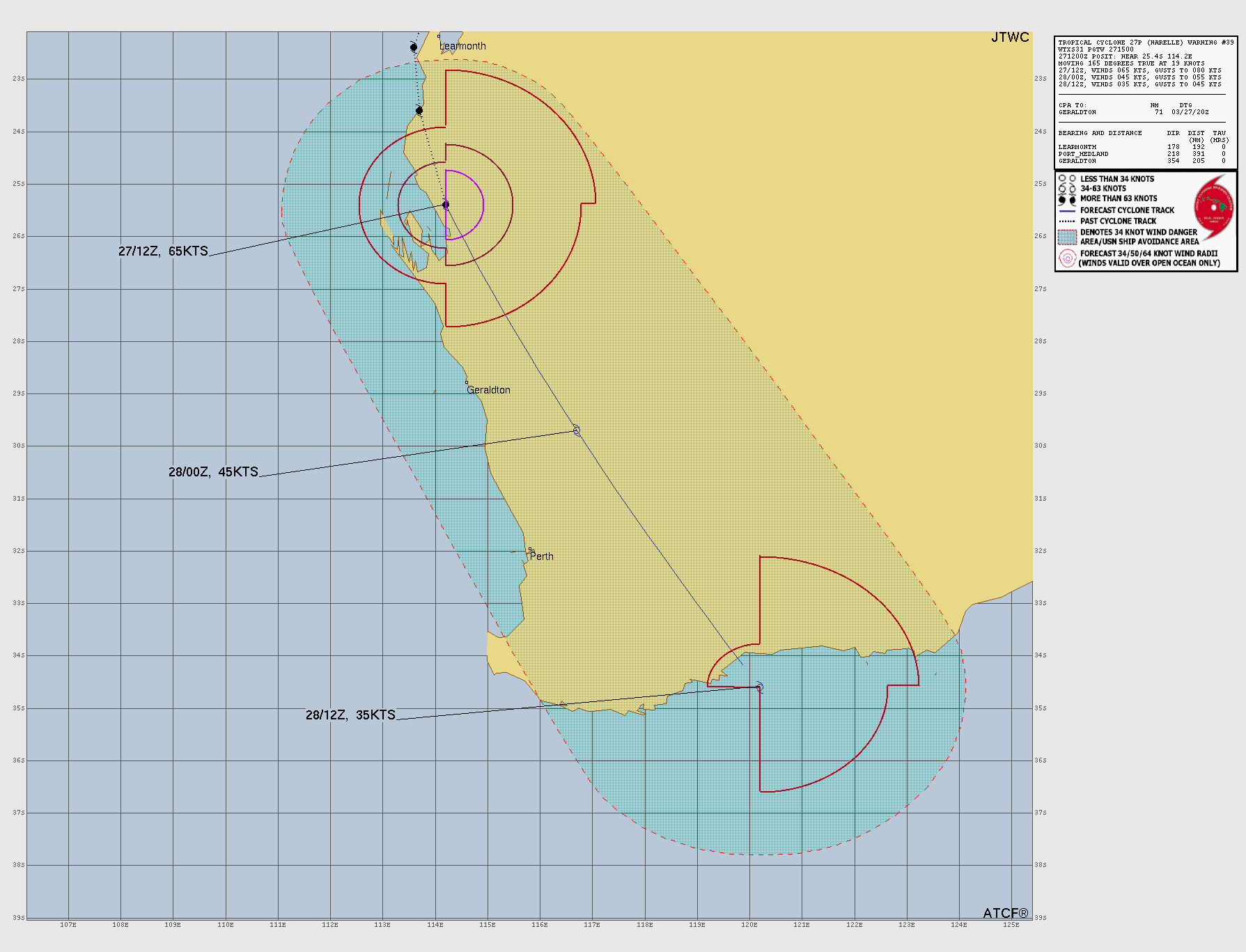Click the "27/12Z, 65KTS" forecast label
This screenshot has width=1246, height=952.
(x=163, y=251)
